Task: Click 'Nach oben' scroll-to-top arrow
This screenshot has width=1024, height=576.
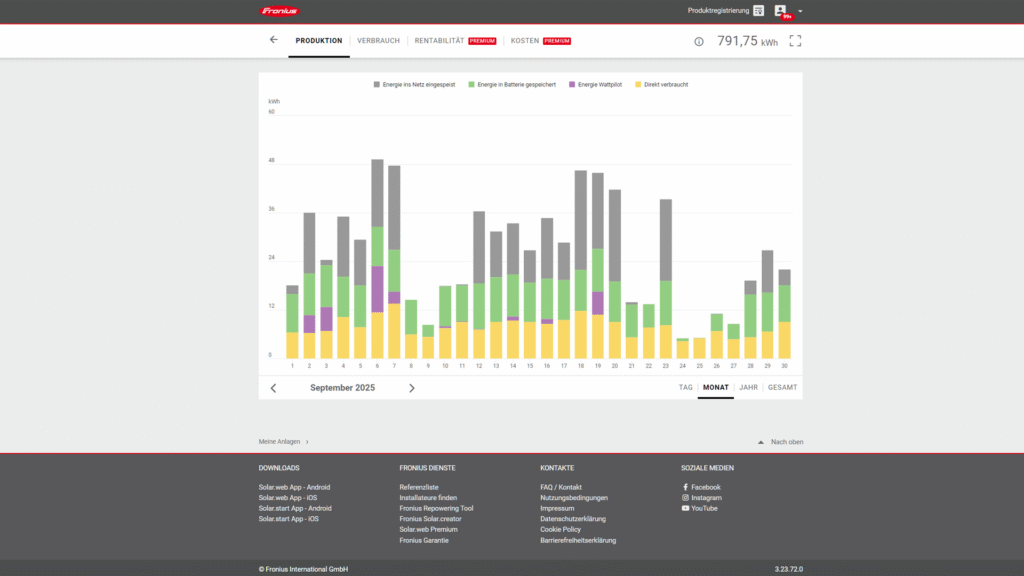Action: (x=761, y=442)
